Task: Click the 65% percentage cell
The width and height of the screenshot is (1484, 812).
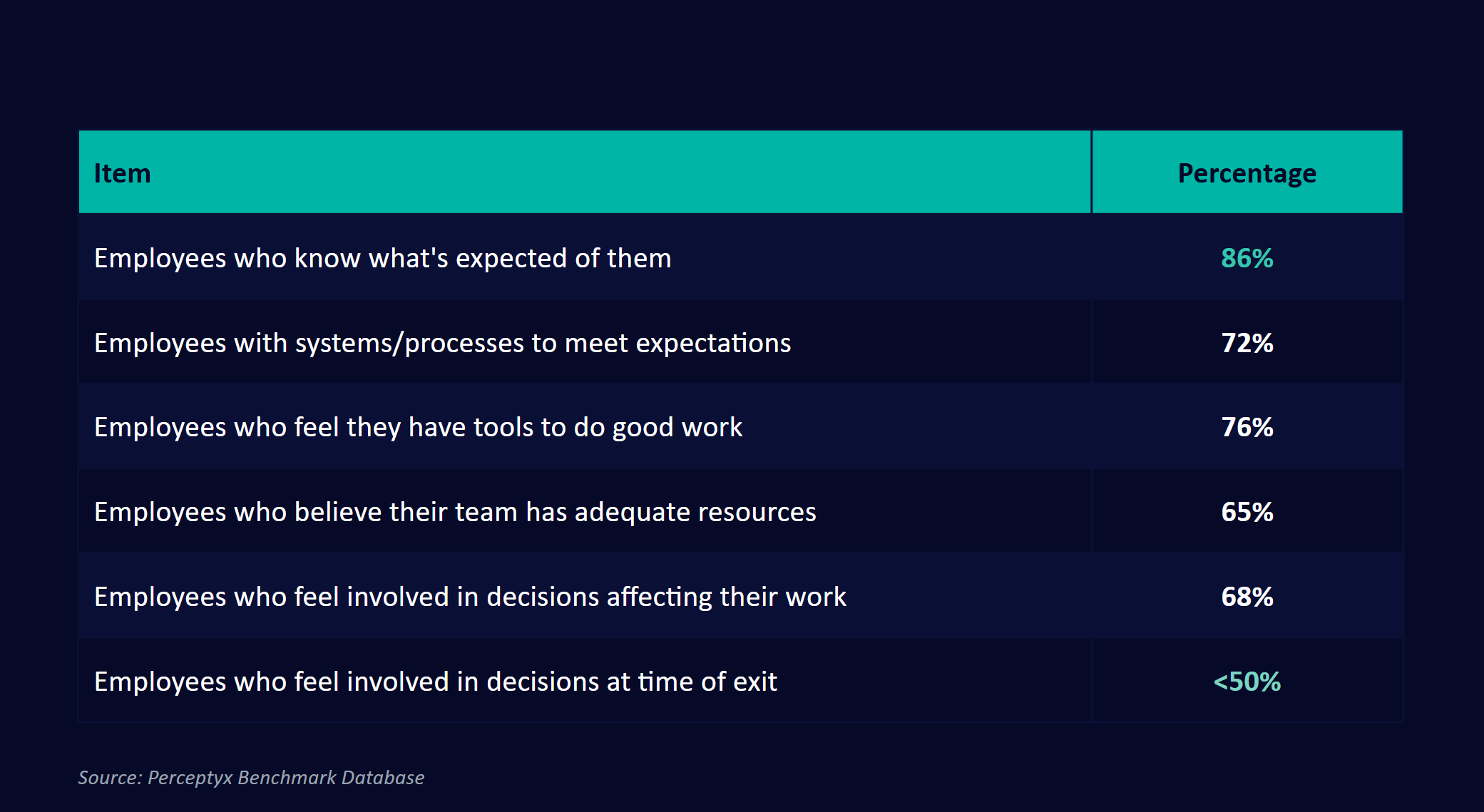Action: 1247,512
